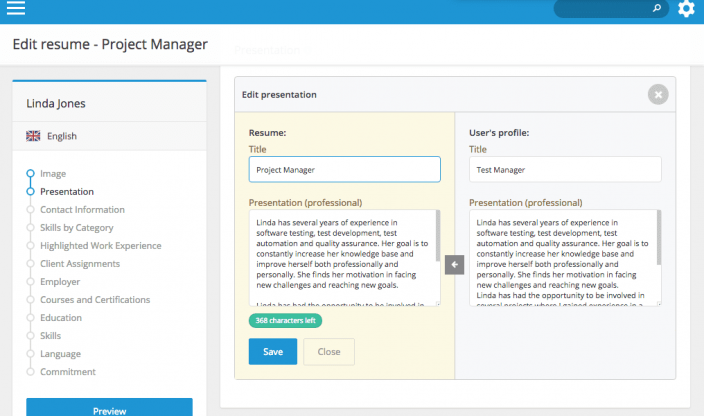Viewport: 704px width, 416px height.
Task: Click the search magnifier icon
Action: 657,9
